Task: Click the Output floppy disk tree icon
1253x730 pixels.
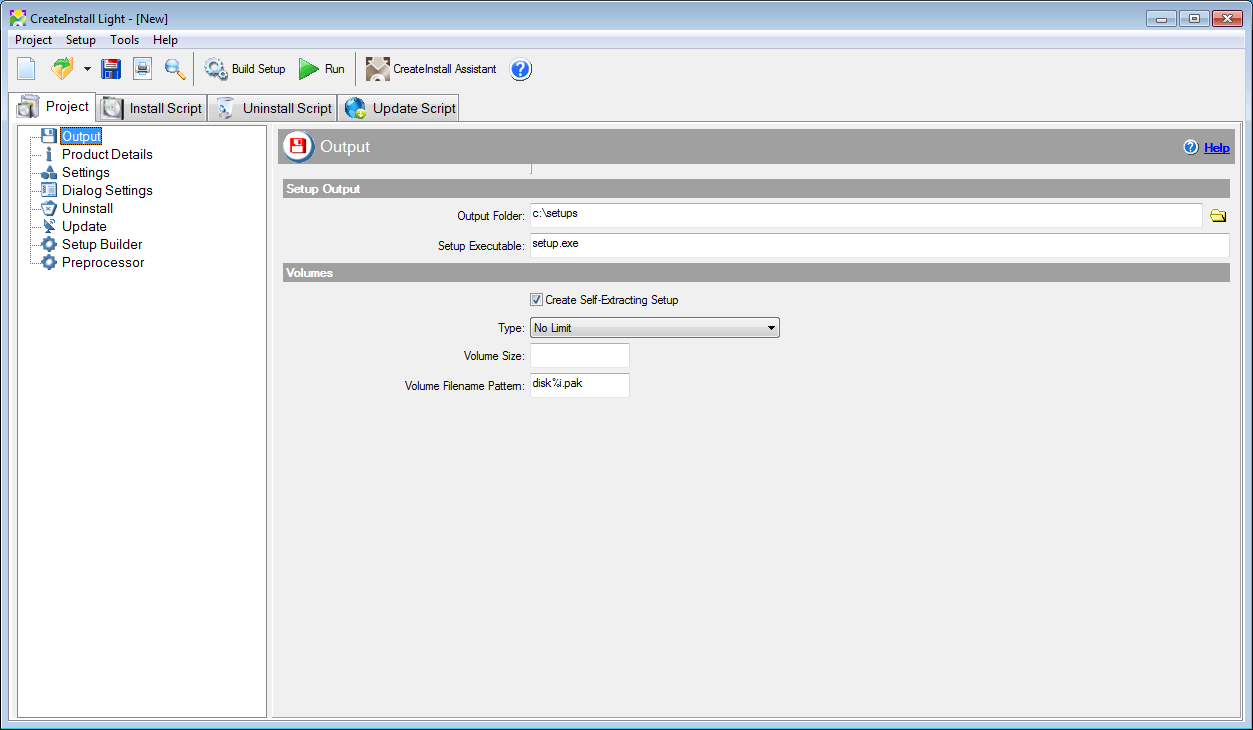Action: [x=49, y=136]
